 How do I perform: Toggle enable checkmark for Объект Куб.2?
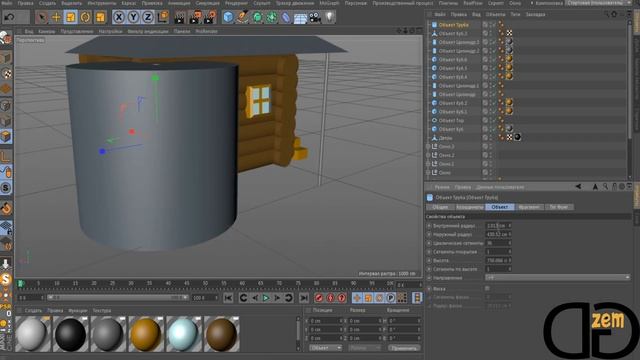[493, 103]
